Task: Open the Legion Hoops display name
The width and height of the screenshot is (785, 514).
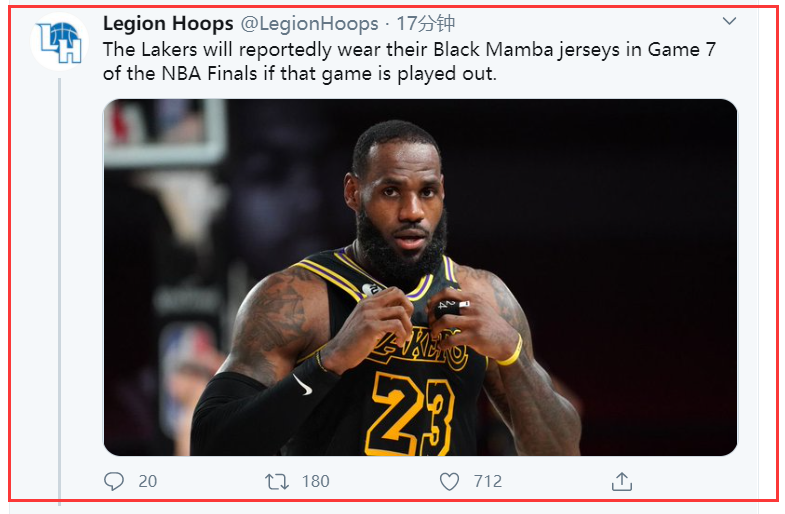Action: [168, 24]
